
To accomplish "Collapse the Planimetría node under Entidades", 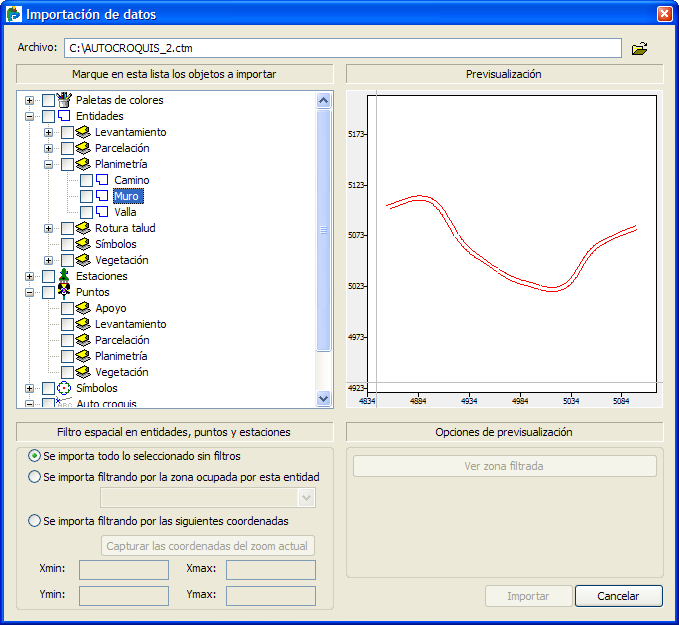I will (48, 164).
